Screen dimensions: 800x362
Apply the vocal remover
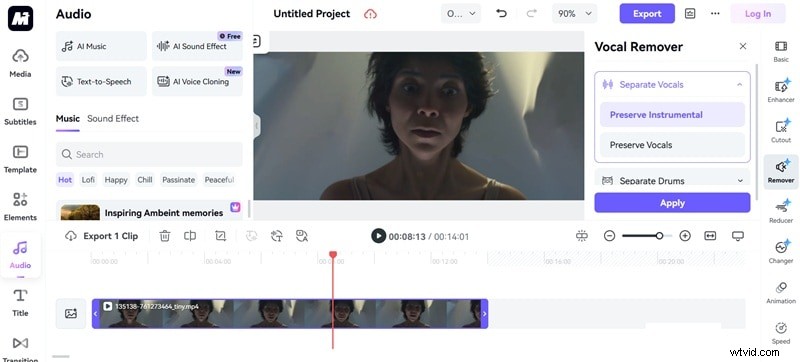[x=672, y=202]
